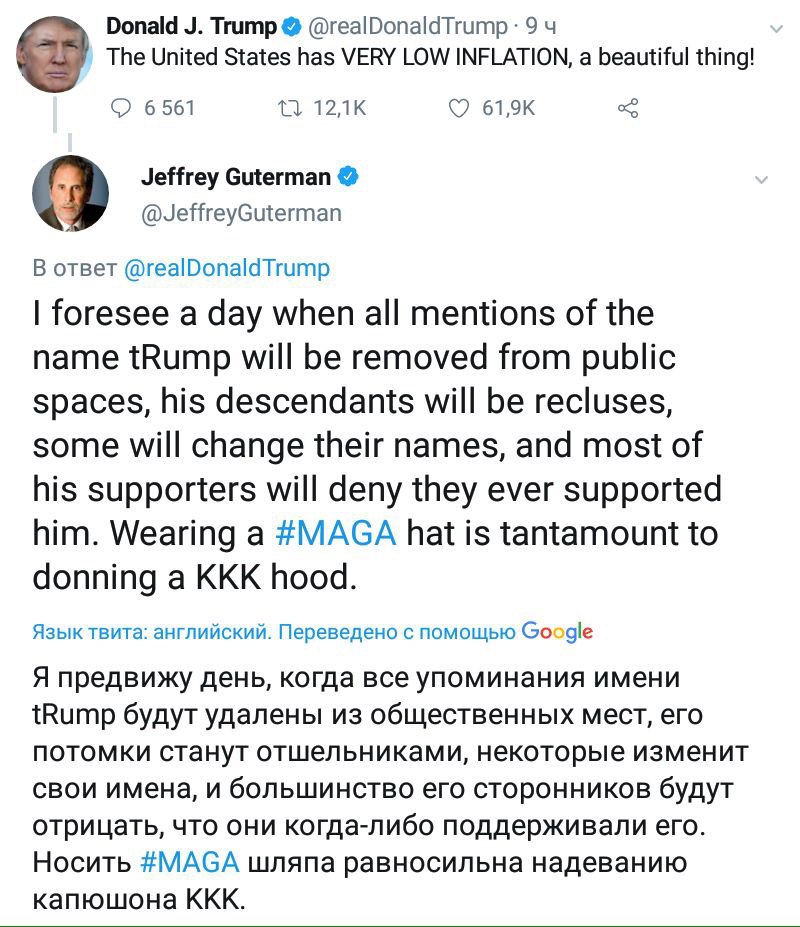800x927 pixels.
Task: Like the tweet with the heart icon
Action: pos(459,108)
